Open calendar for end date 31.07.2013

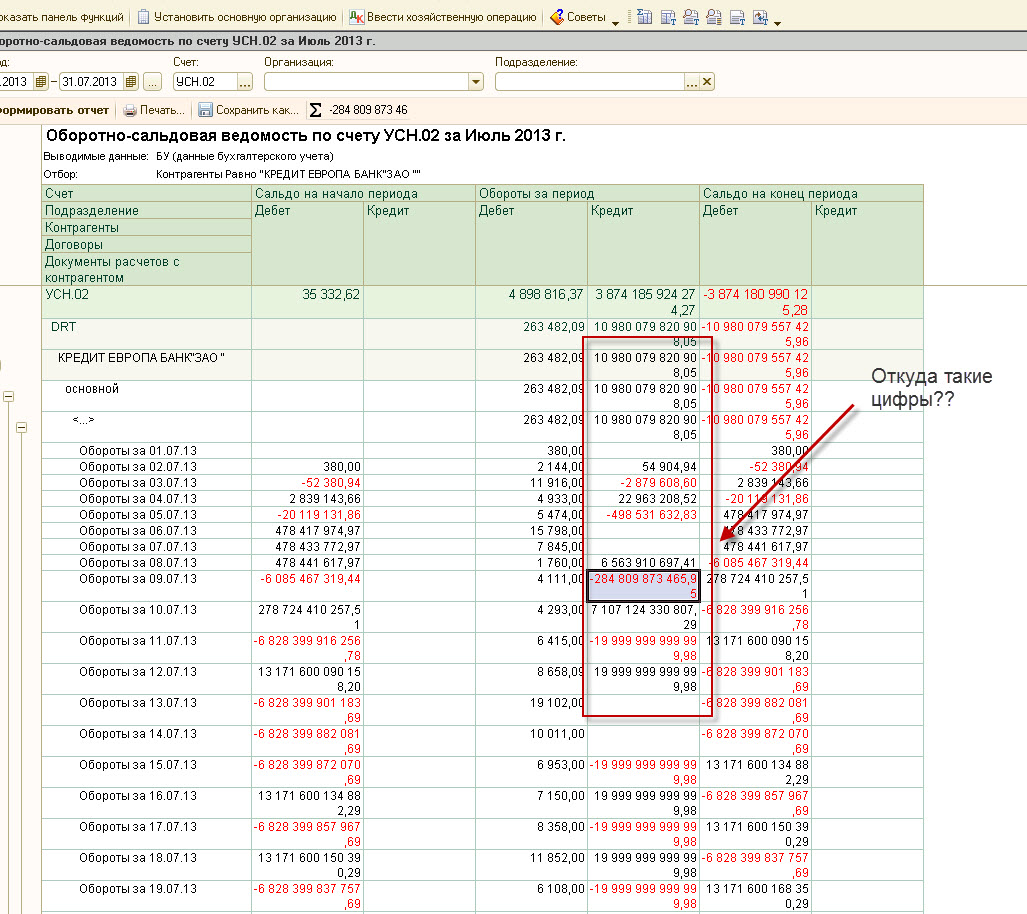point(129,82)
